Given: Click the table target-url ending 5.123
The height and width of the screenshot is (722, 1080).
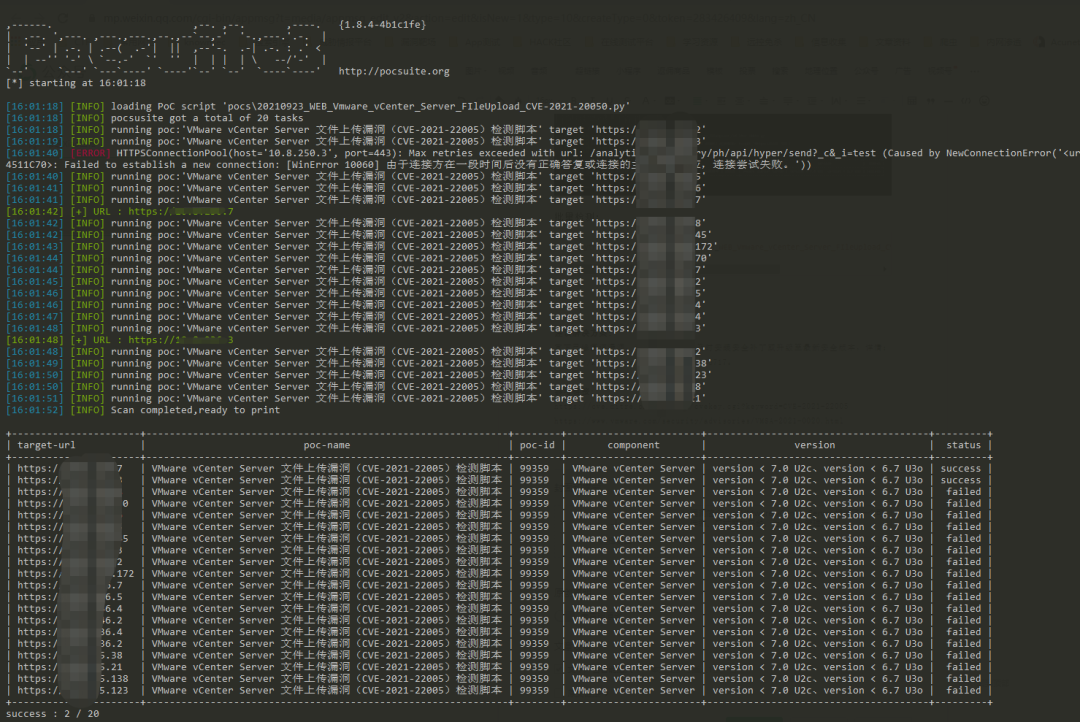Looking at the screenshot, I should click(x=73, y=691).
